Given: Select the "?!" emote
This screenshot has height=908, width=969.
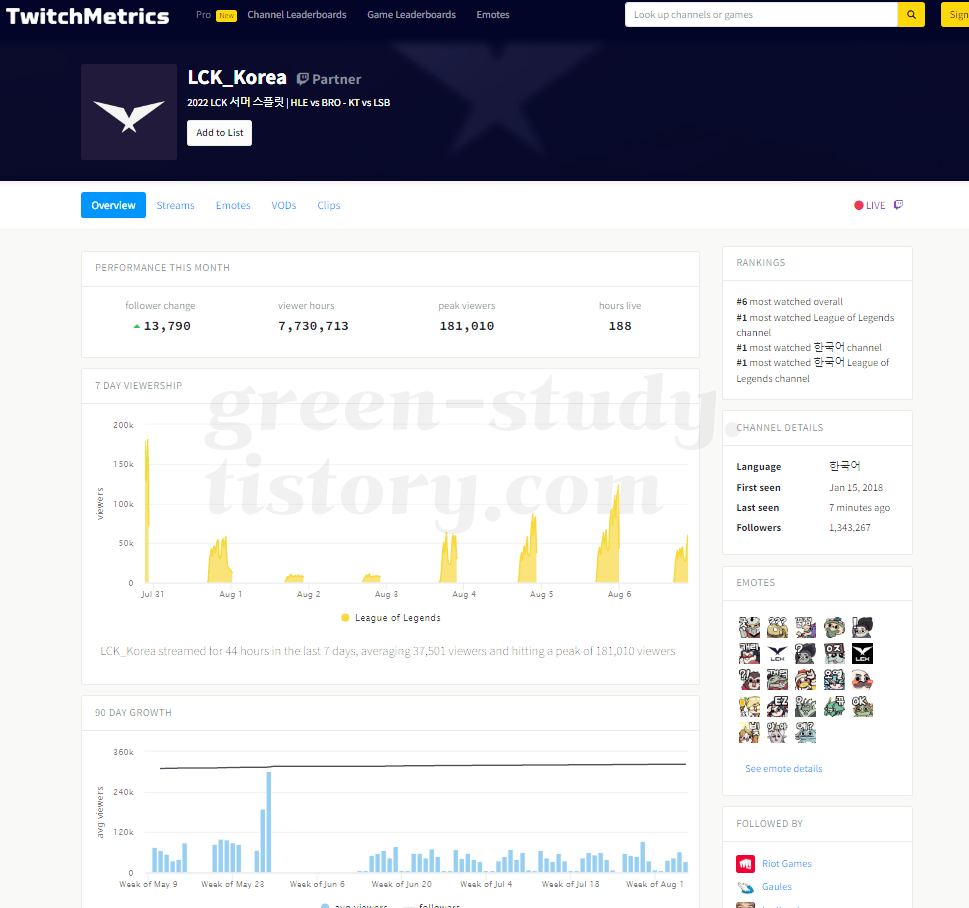Looking at the screenshot, I should click(750, 679).
